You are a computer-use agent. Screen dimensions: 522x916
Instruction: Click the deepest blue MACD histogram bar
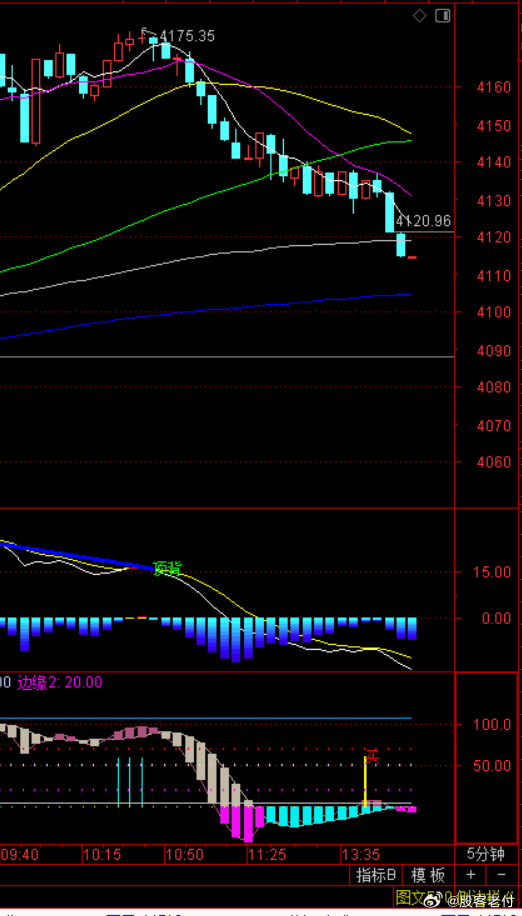click(236, 640)
